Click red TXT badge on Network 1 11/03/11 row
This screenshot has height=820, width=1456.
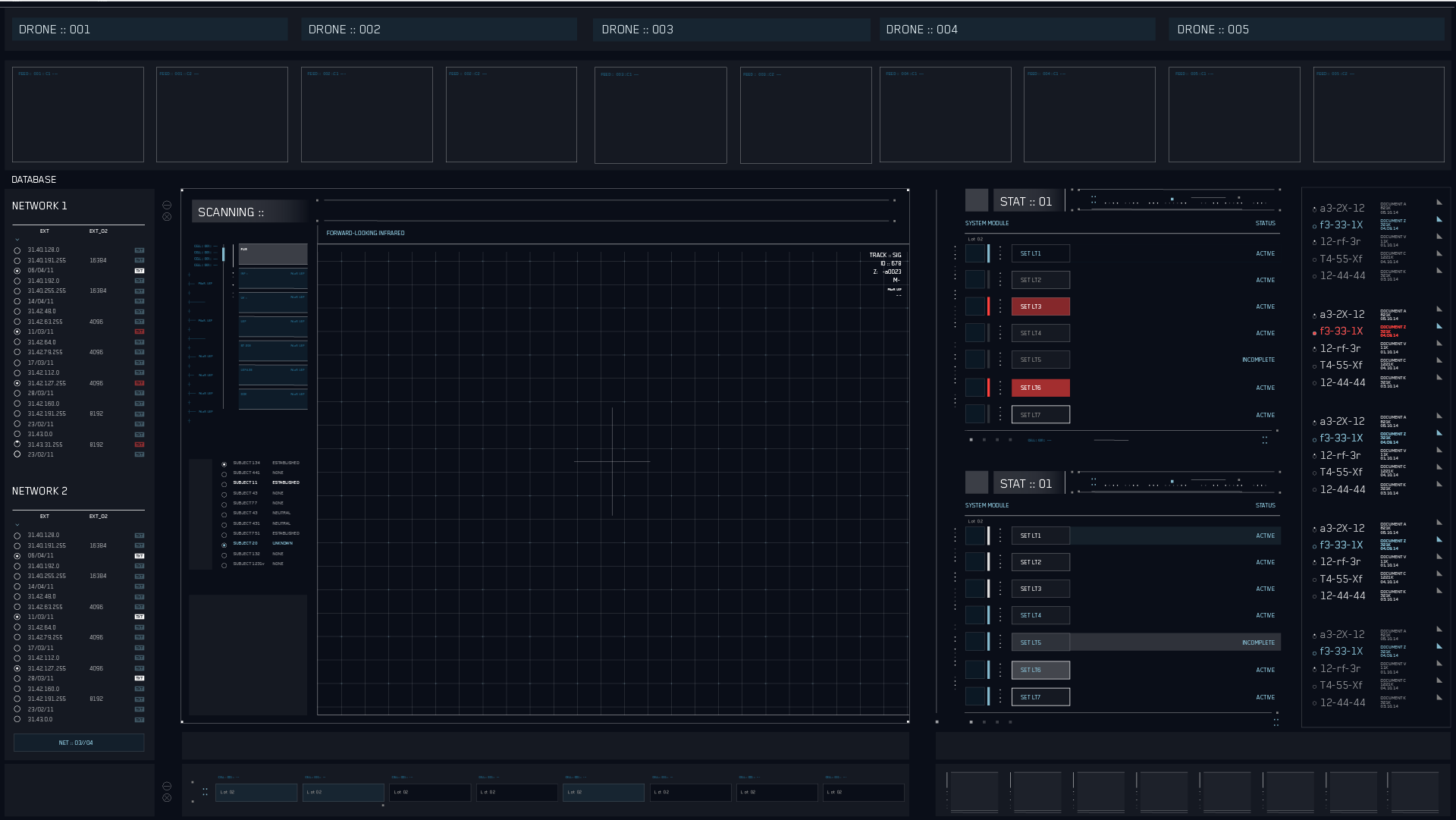140,331
